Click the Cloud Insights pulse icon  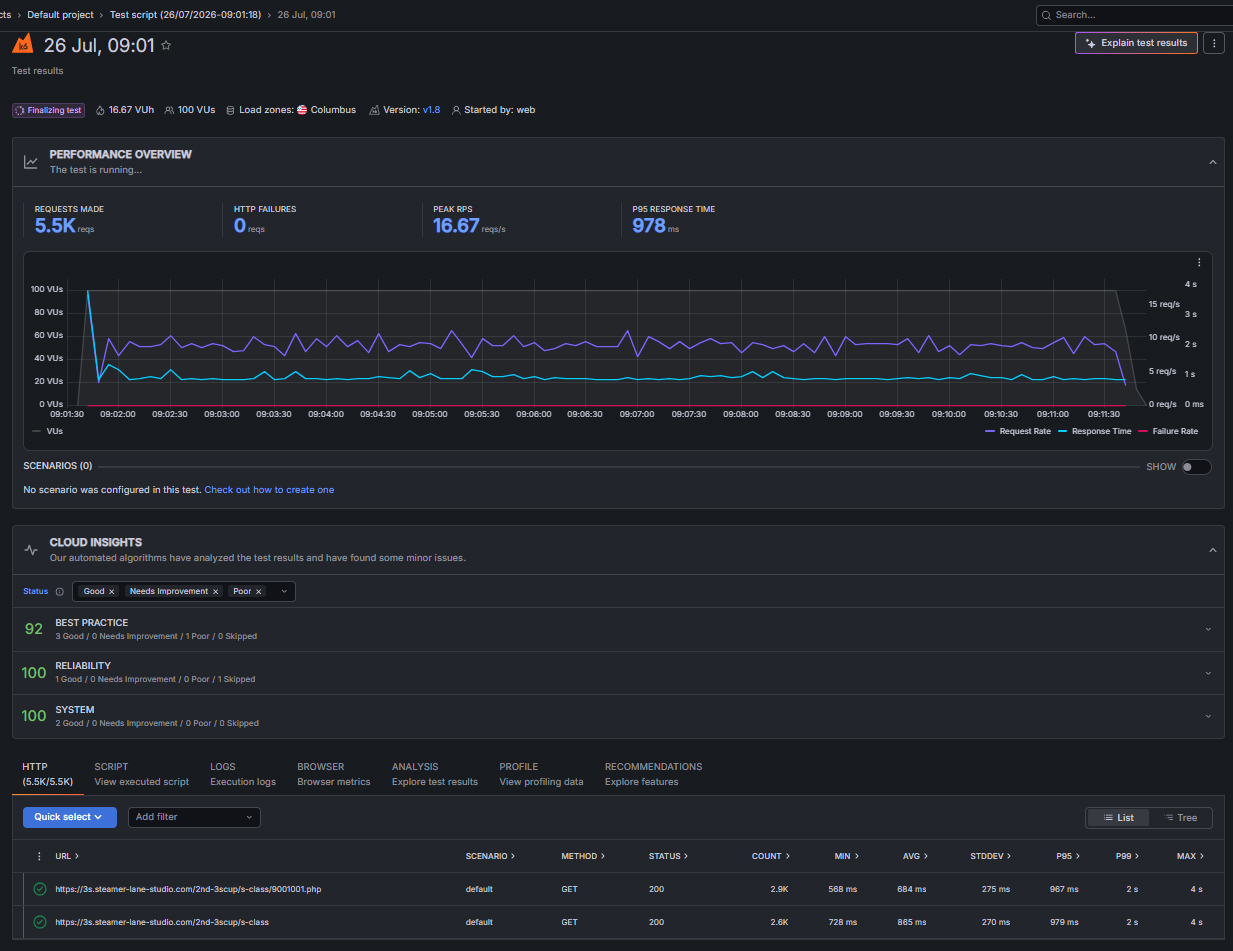[31, 550]
